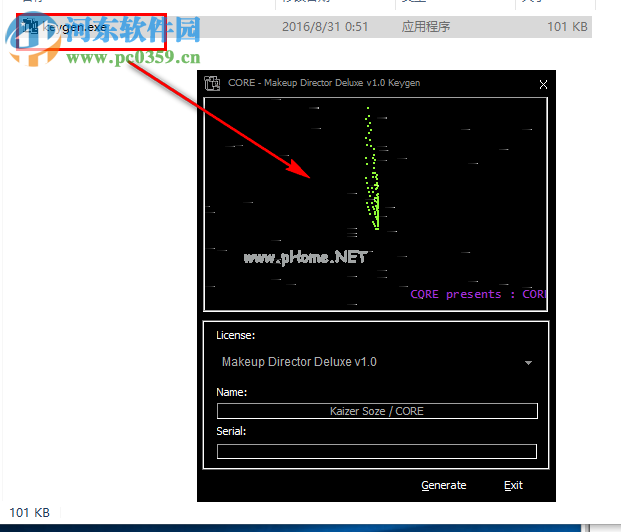Click the www.pHome.NET watermark text

pyautogui.click(x=305, y=257)
